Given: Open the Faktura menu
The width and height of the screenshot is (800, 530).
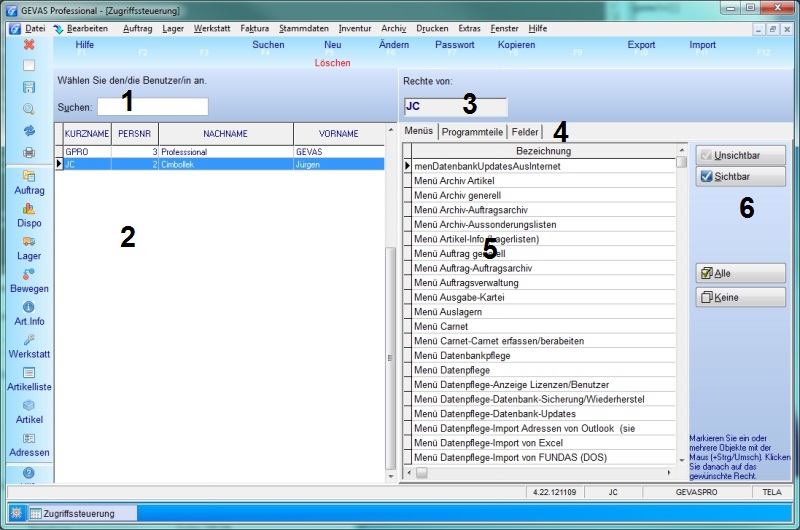Looking at the screenshot, I should click(255, 29).
